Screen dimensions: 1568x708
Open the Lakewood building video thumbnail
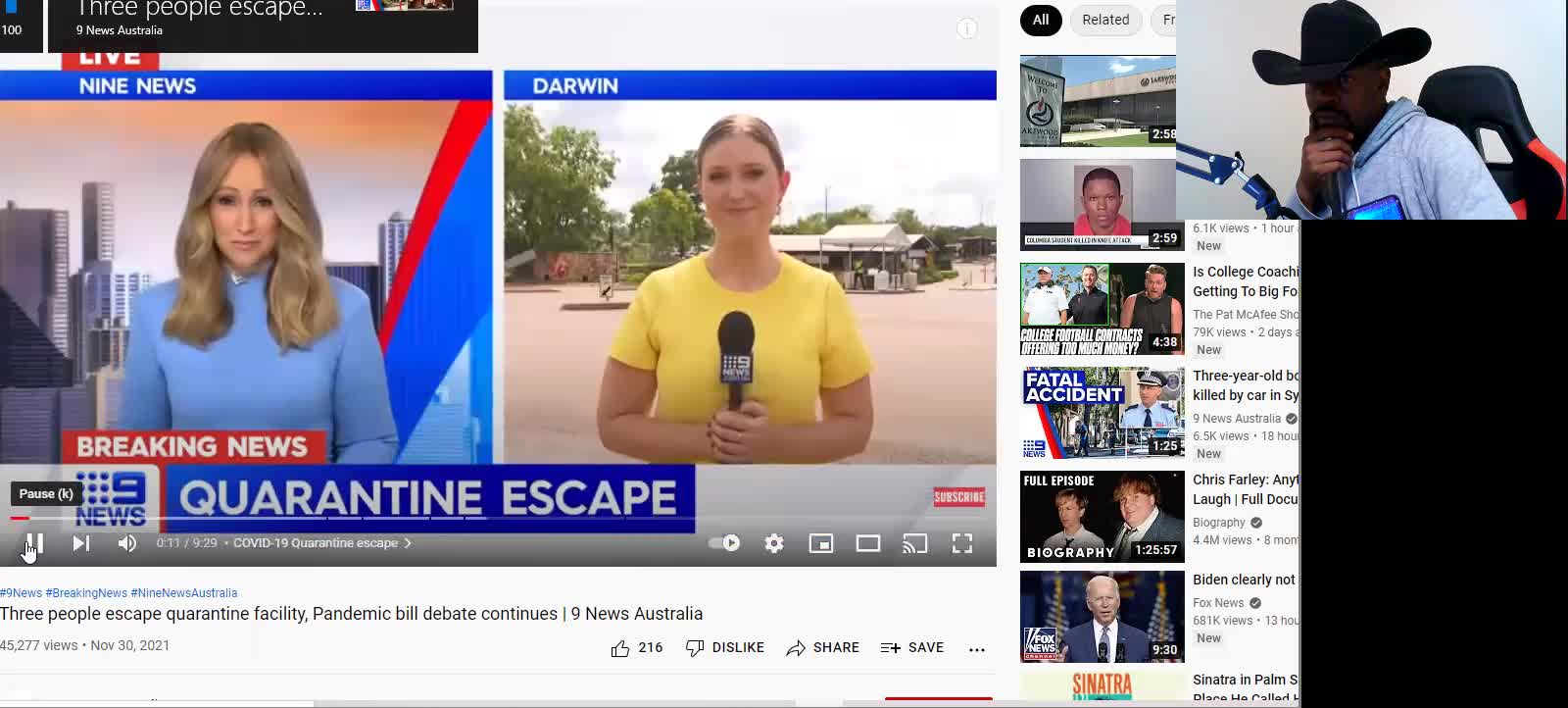tap(1098, 101)
